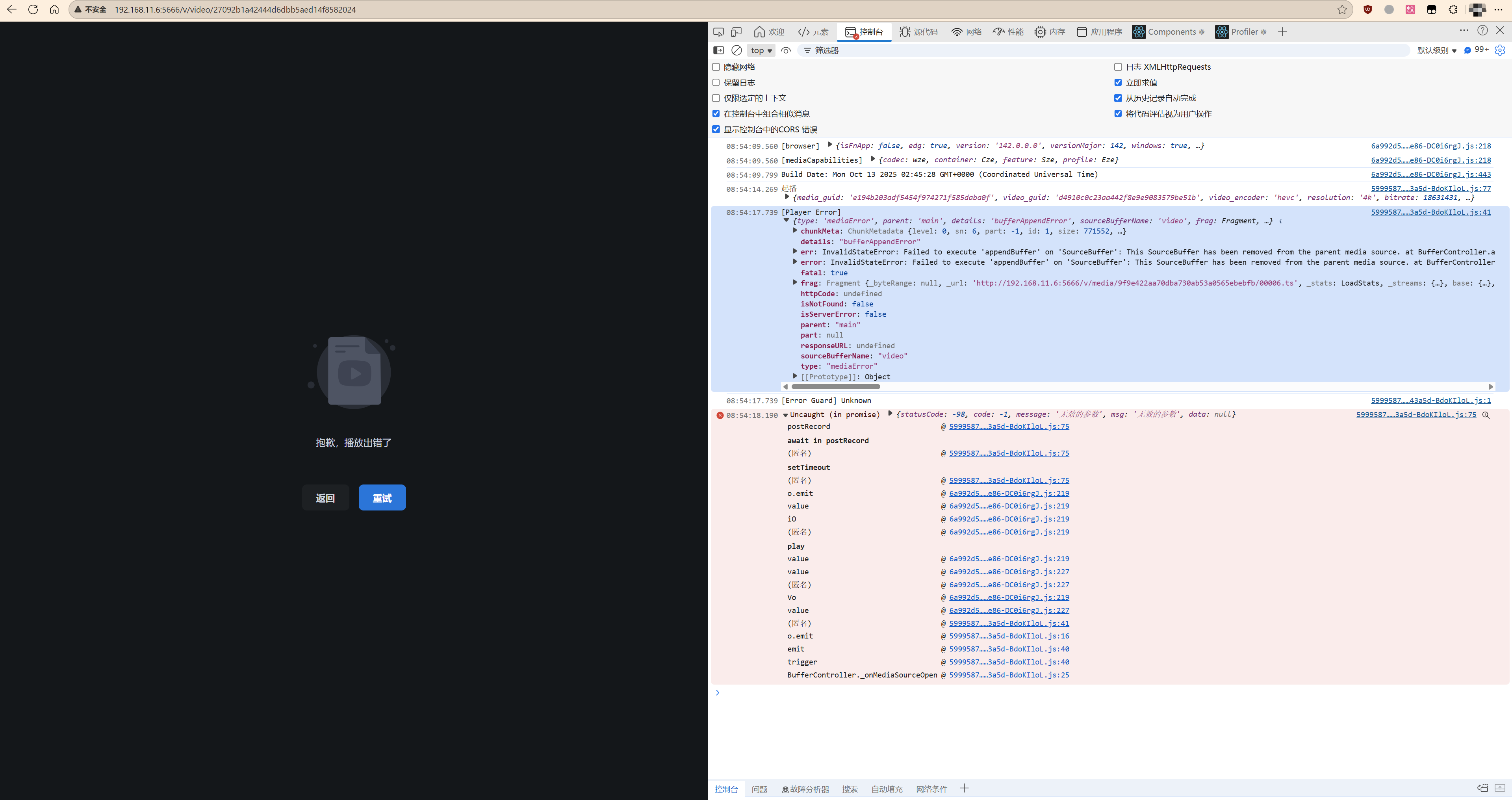Enable the 隐藏网络 checkbox

click(x=716, y=67)
